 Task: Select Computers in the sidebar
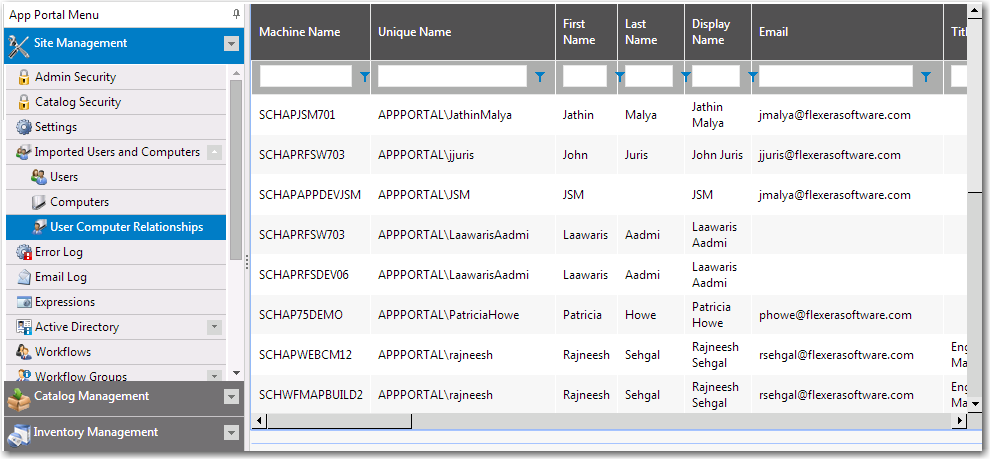(x=79, y=202)
